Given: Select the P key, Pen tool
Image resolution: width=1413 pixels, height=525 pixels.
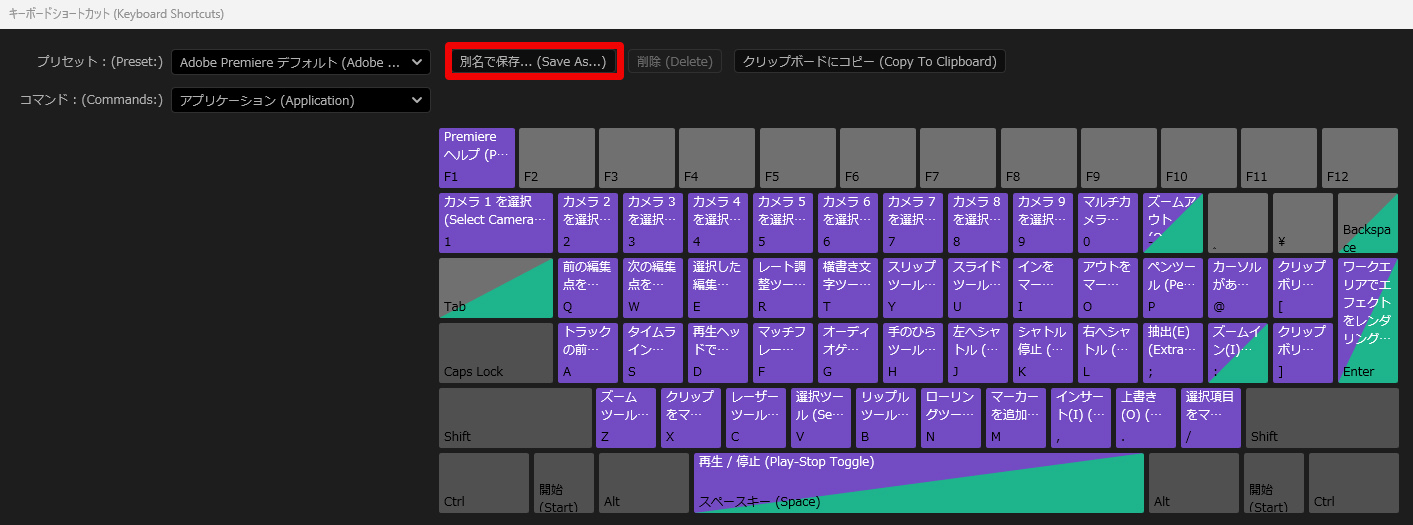Looking at the screenshot, I should [x=1173, y=288].
